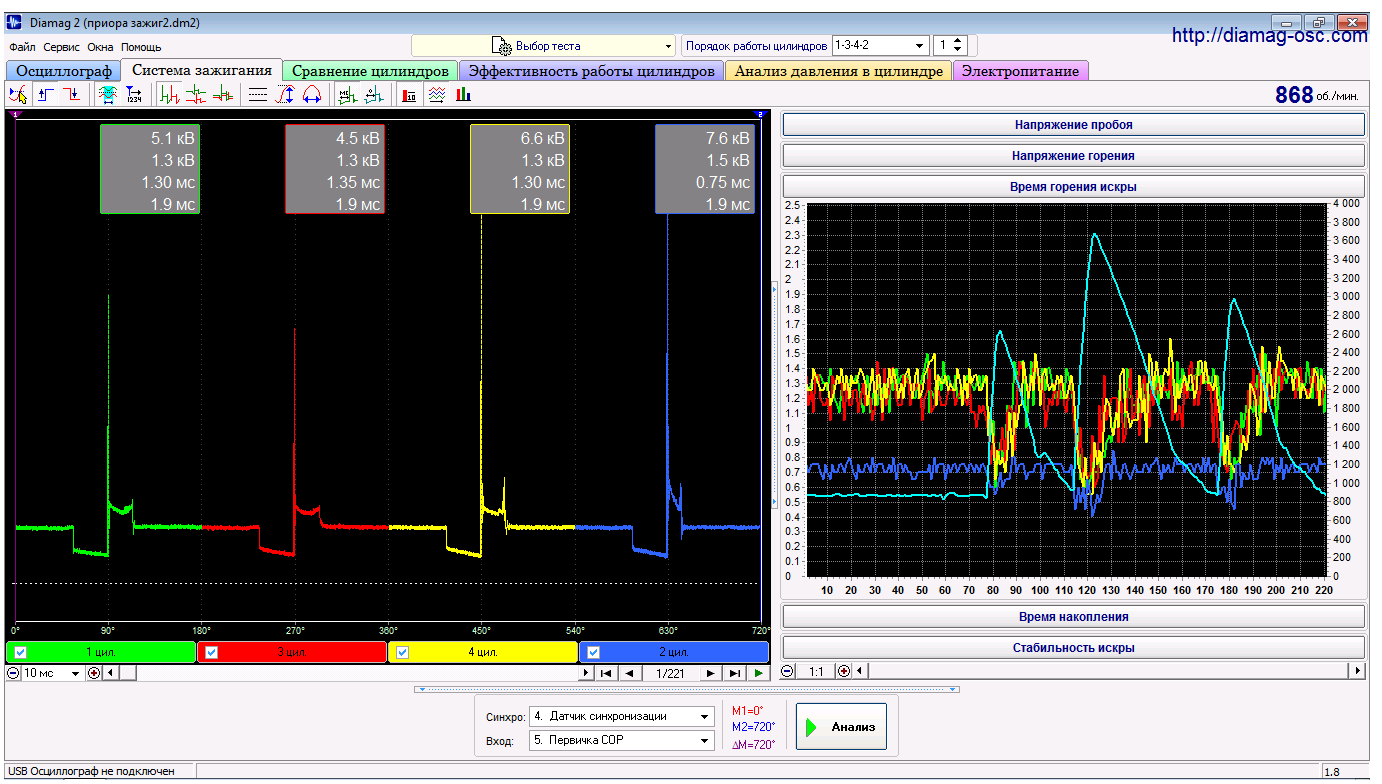Step to previous frame
Viewport: 1382px width, 784px height.
point(629,673)
